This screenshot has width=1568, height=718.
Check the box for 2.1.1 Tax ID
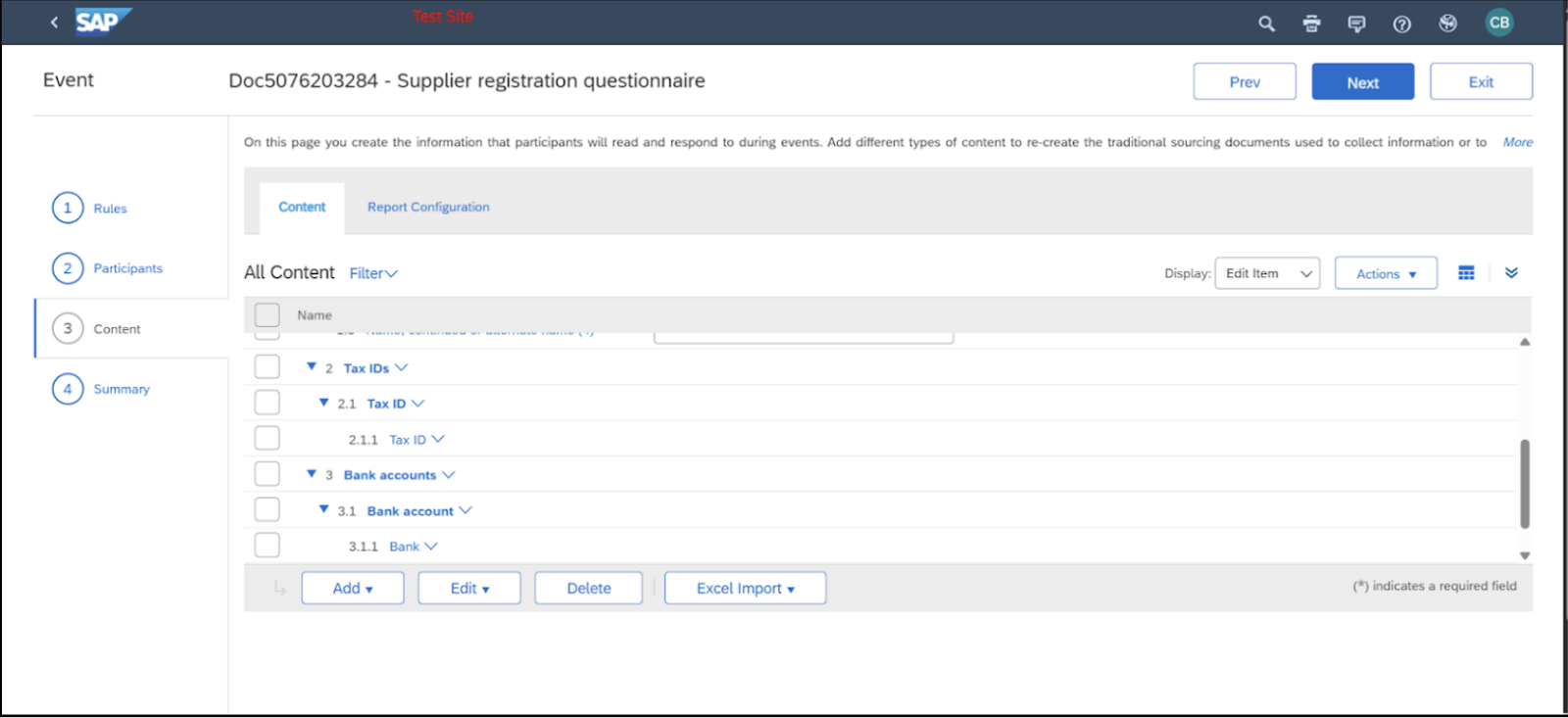pos(267,439)
